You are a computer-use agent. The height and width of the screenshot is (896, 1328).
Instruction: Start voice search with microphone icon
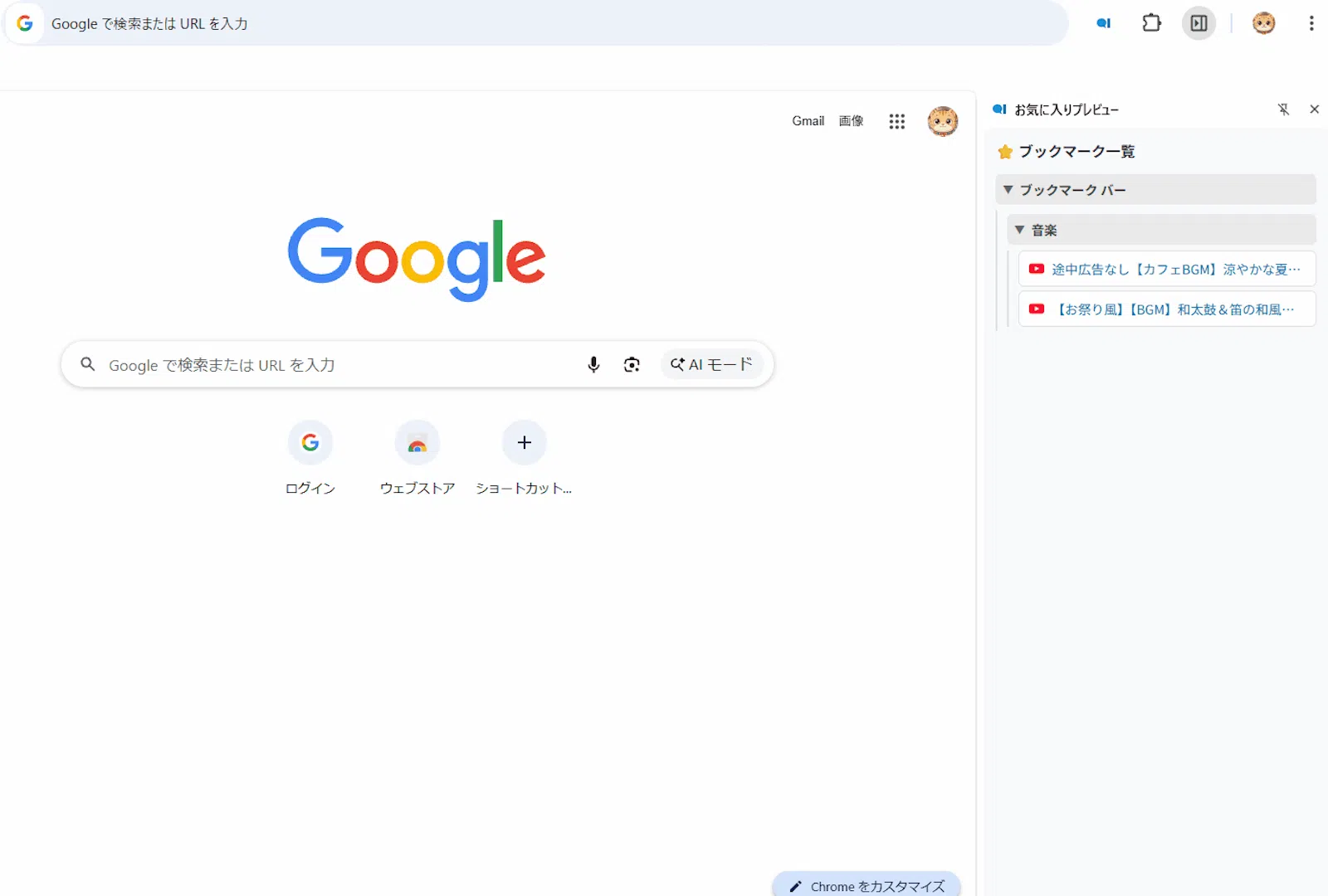[593, 364]
